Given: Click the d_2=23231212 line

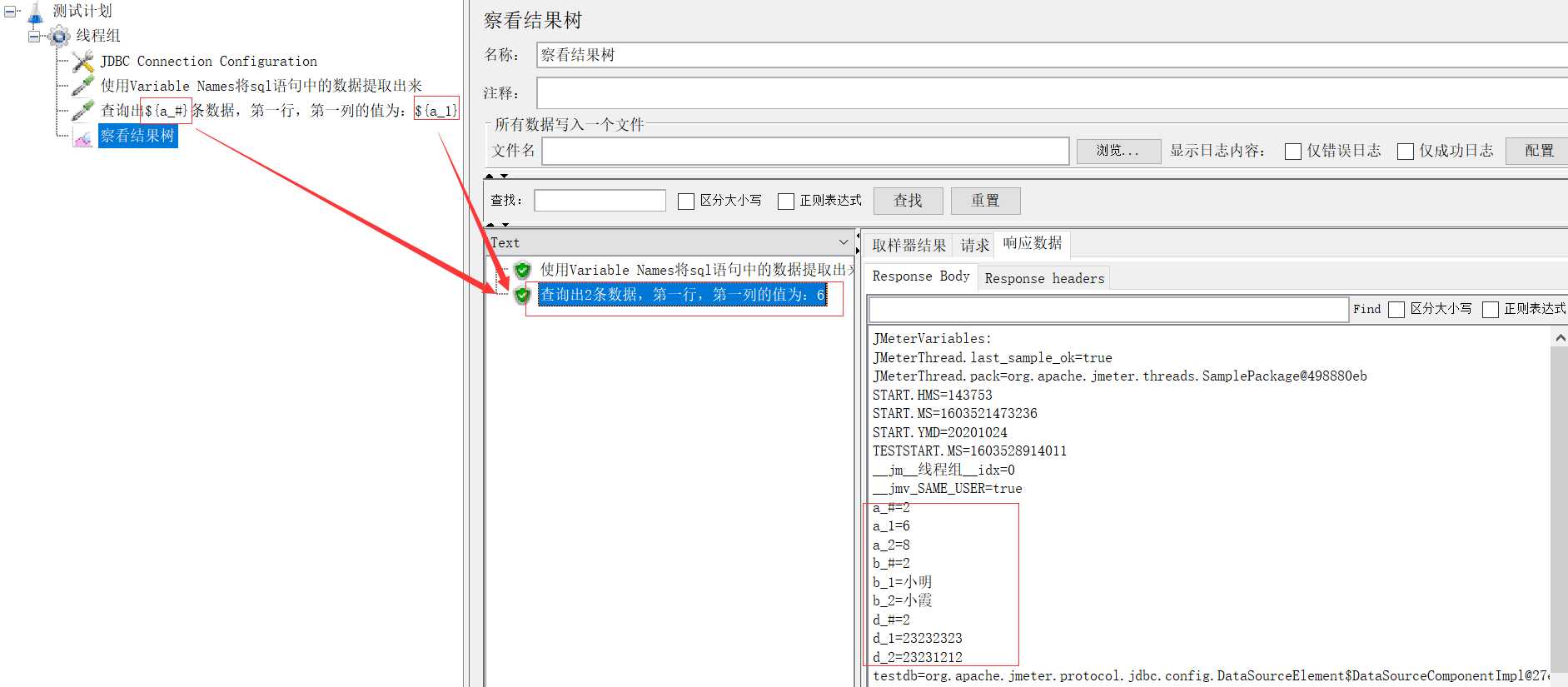Looking at the screenshot, I should pos(917,657).
